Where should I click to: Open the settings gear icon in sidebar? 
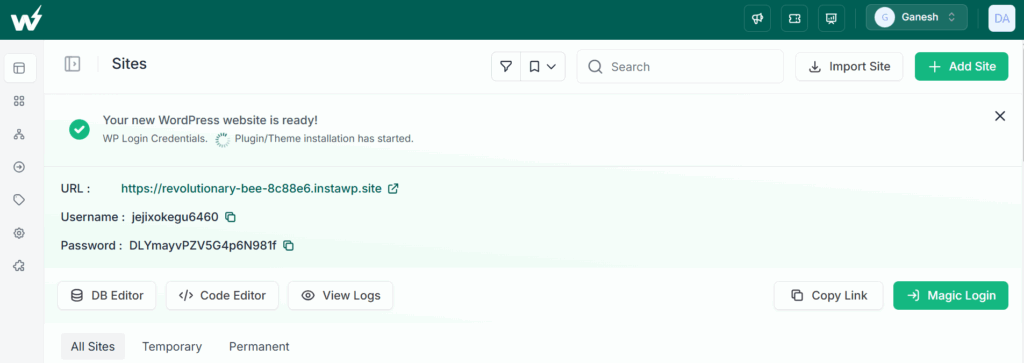pyautogui.click(x=20, y=233)
